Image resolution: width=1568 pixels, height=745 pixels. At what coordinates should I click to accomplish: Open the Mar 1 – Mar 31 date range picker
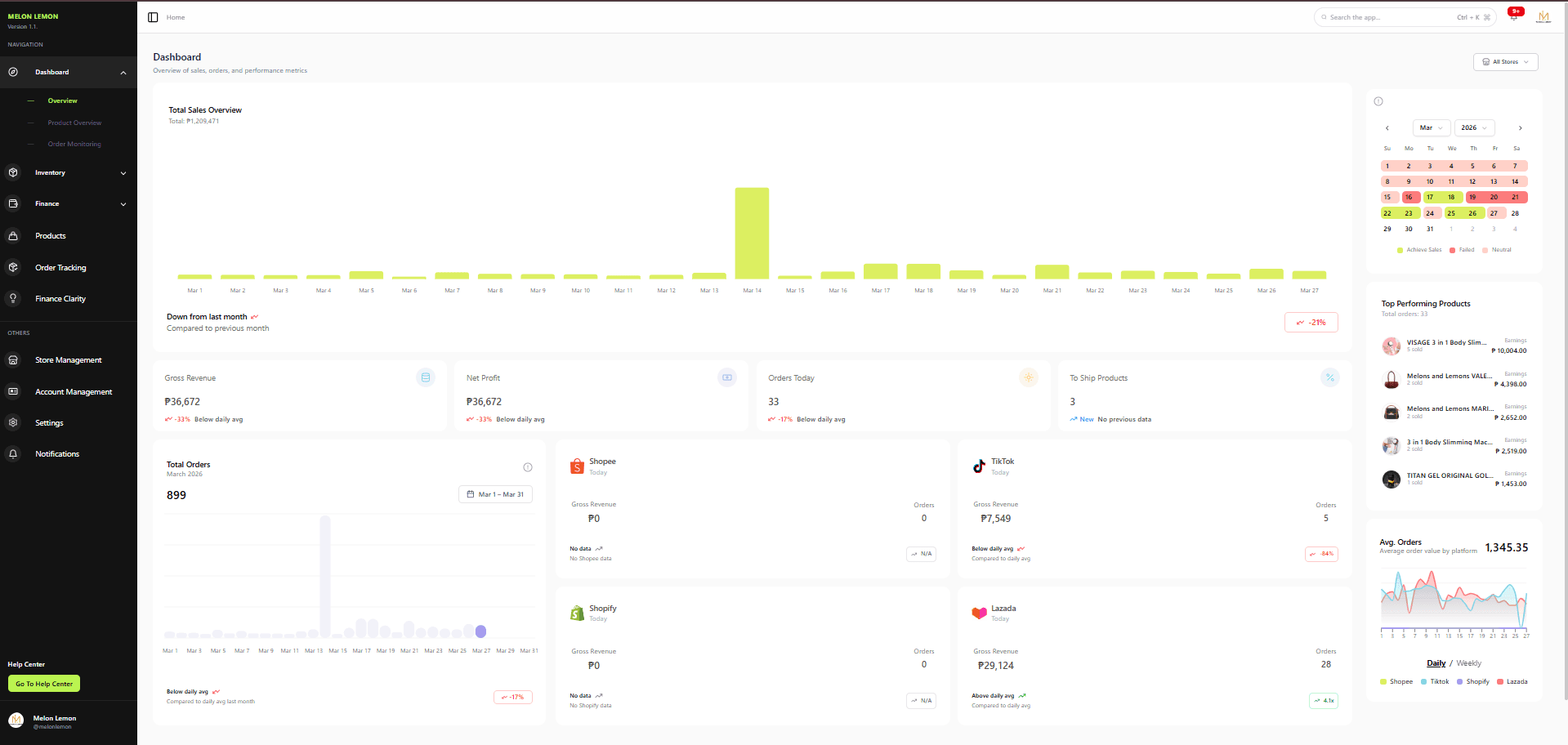pos(495,494)
